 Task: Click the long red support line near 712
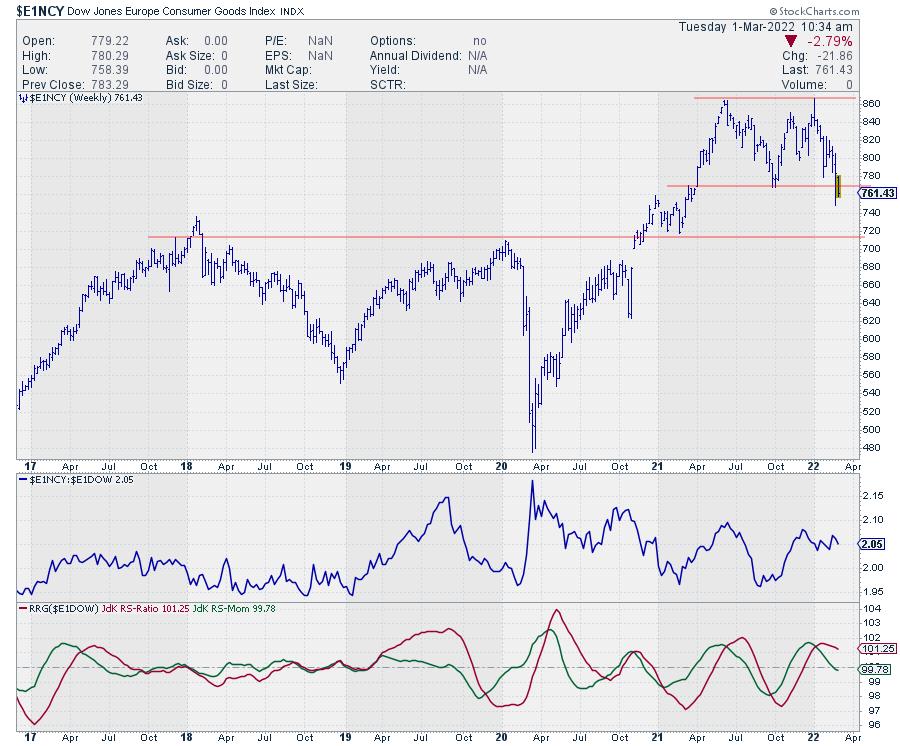[x=400, y=237]
